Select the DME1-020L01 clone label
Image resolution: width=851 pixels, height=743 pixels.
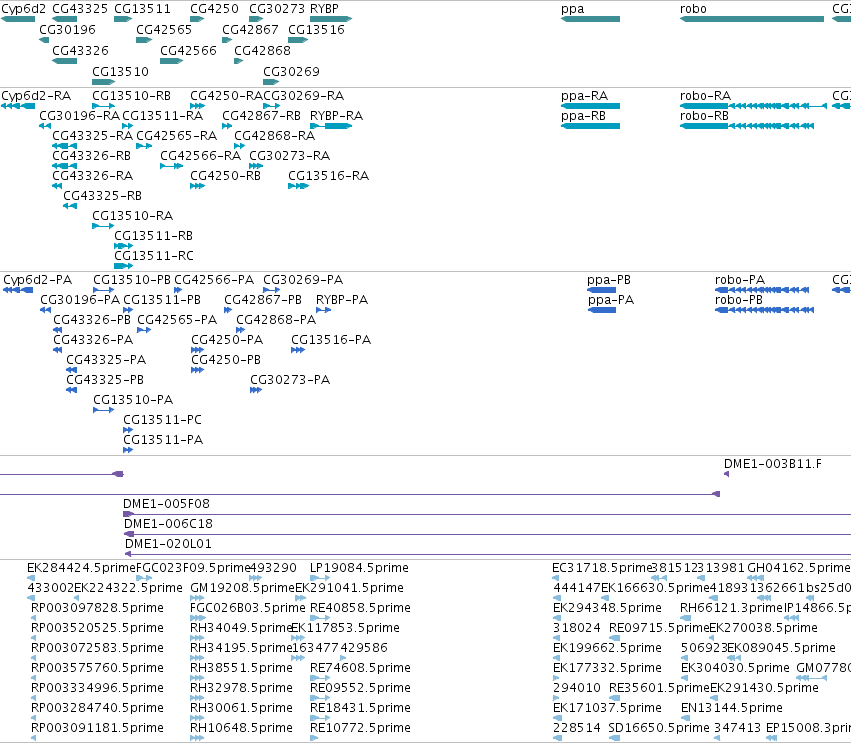coord(168,544)
